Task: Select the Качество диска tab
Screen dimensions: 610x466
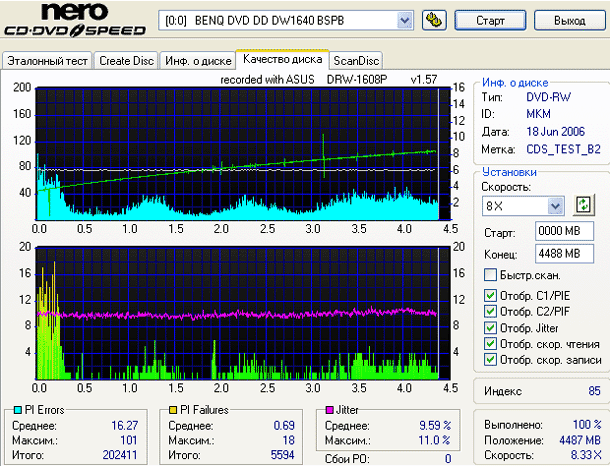Action: point(282,59)
